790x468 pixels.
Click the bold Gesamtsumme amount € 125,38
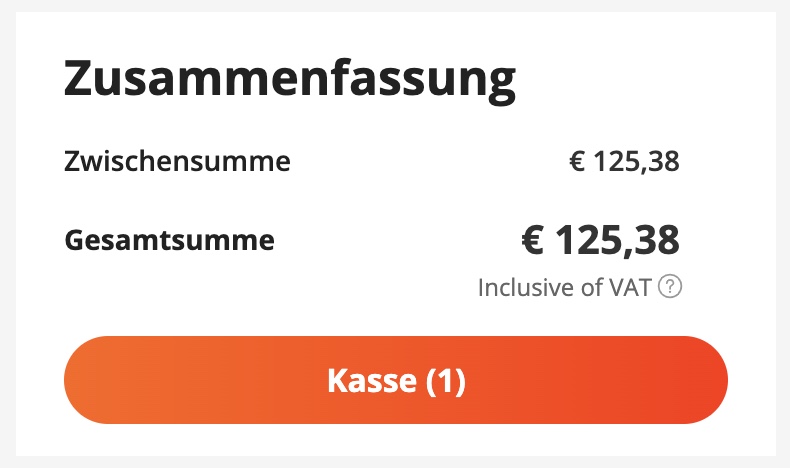click(x=600, y=240)
